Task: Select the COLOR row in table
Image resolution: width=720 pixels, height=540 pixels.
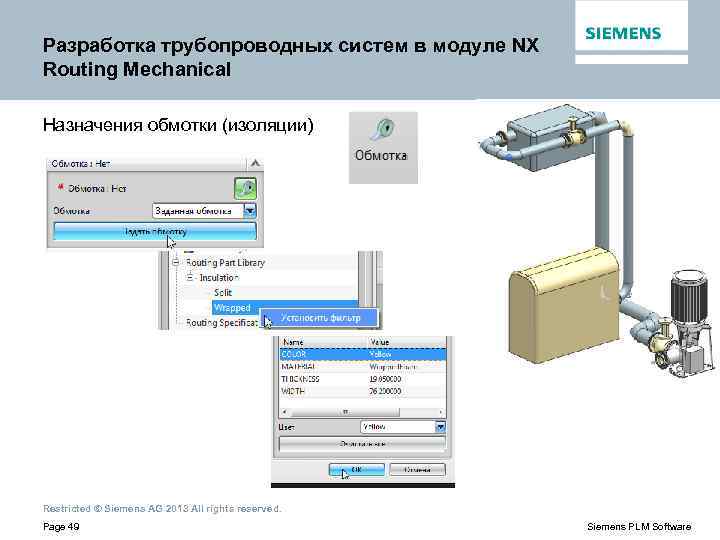Action: pos(363,354)
